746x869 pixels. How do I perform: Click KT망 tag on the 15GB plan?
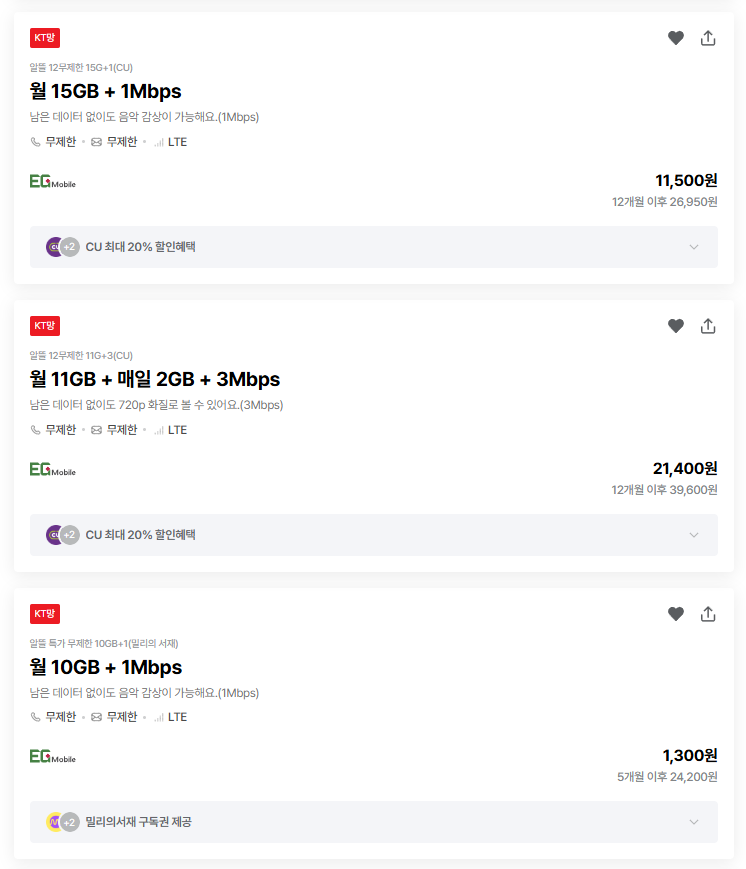[45, 38]
